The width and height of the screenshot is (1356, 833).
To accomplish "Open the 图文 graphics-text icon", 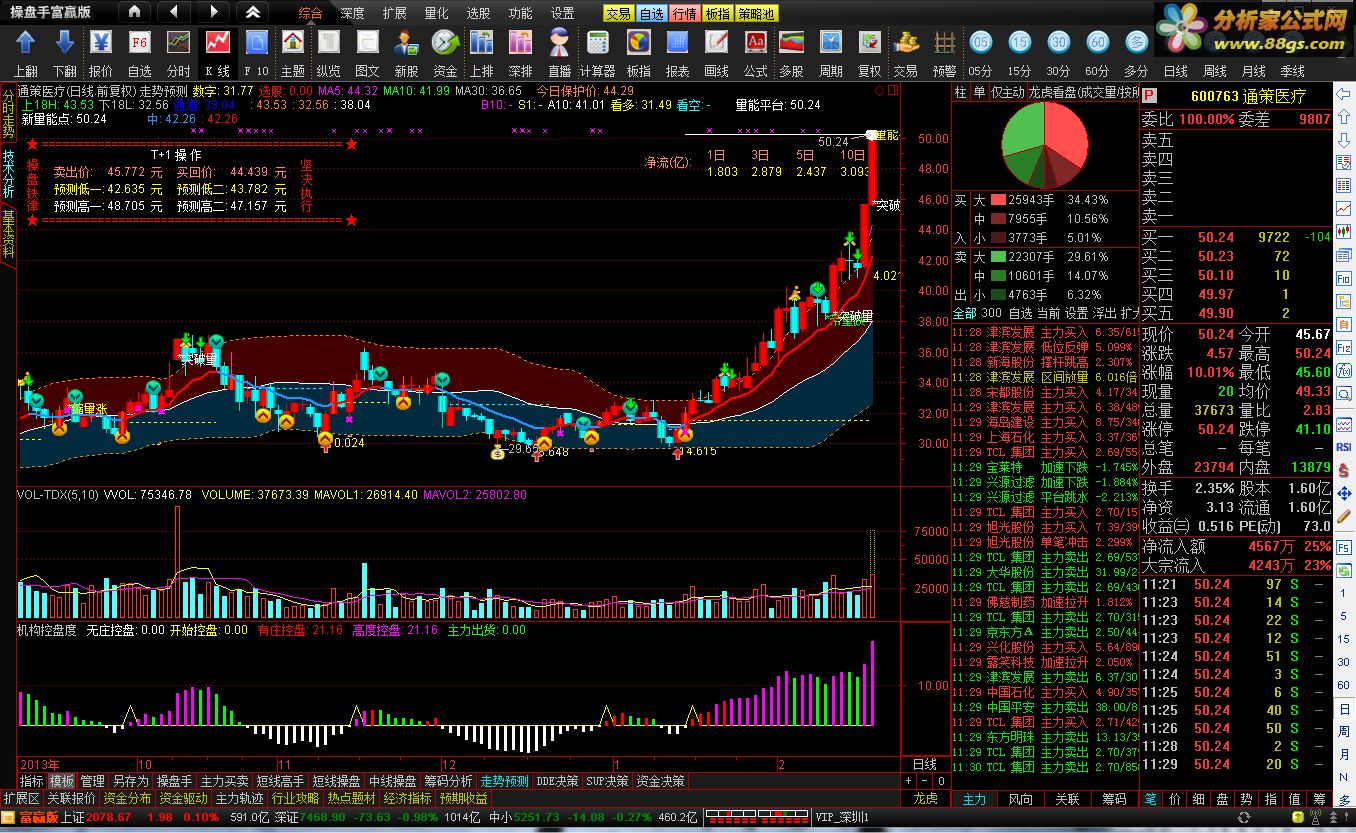I will (x=367, y=43).
